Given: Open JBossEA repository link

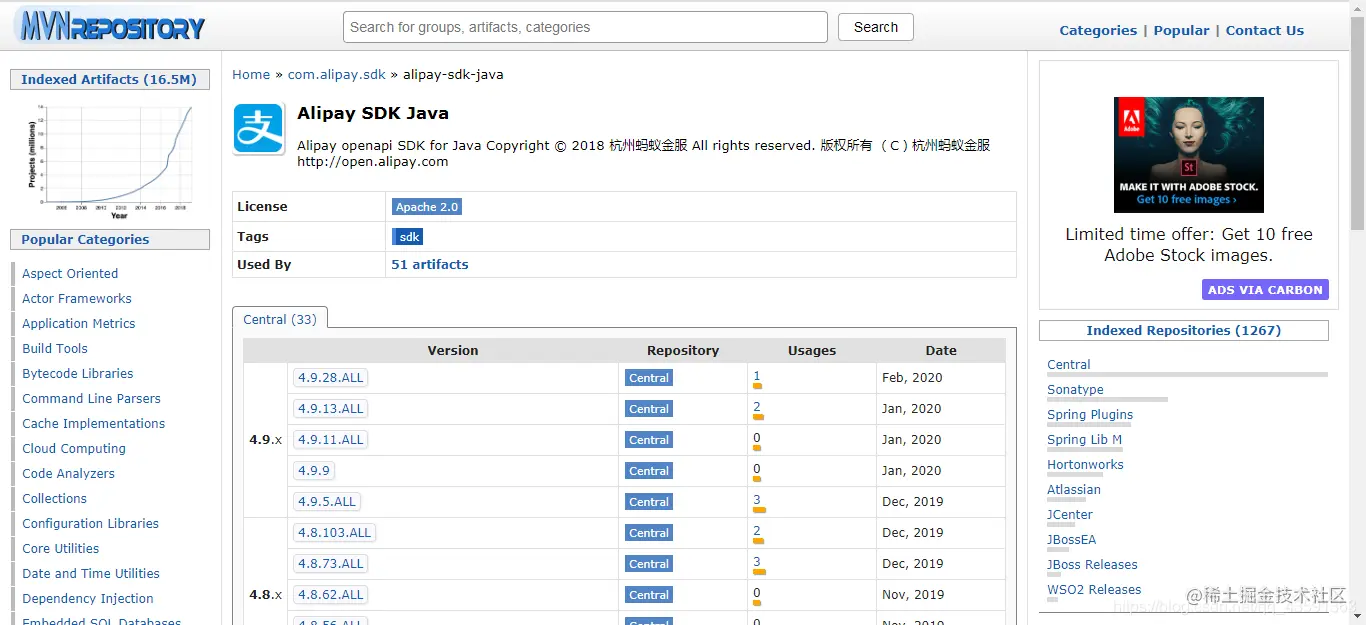Looking at the screenshot, I should tap(1072, 539).
